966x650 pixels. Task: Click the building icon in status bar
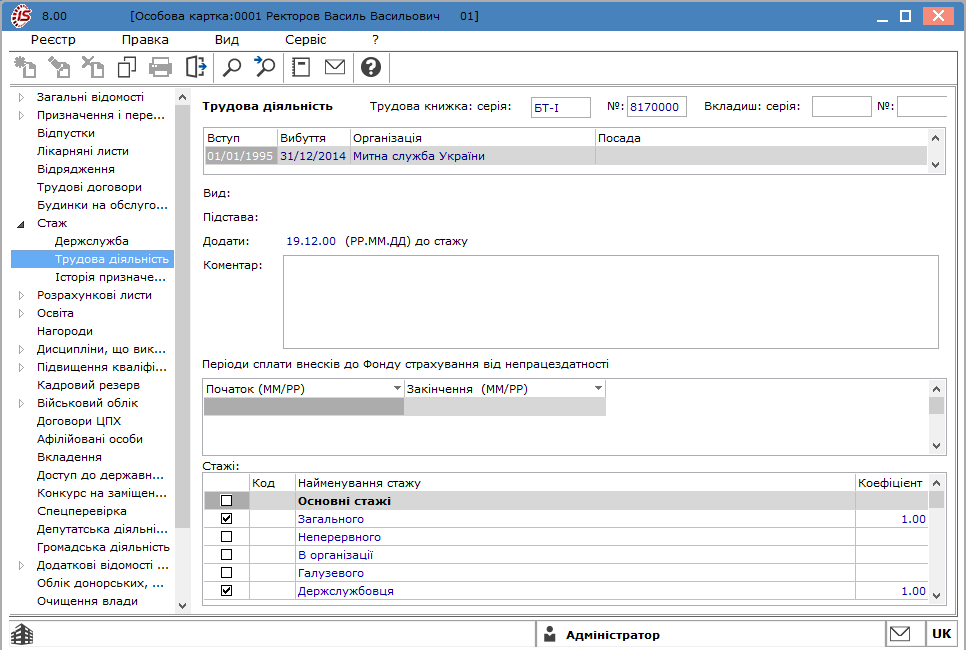pyautogui.click(x=23, y=634)
